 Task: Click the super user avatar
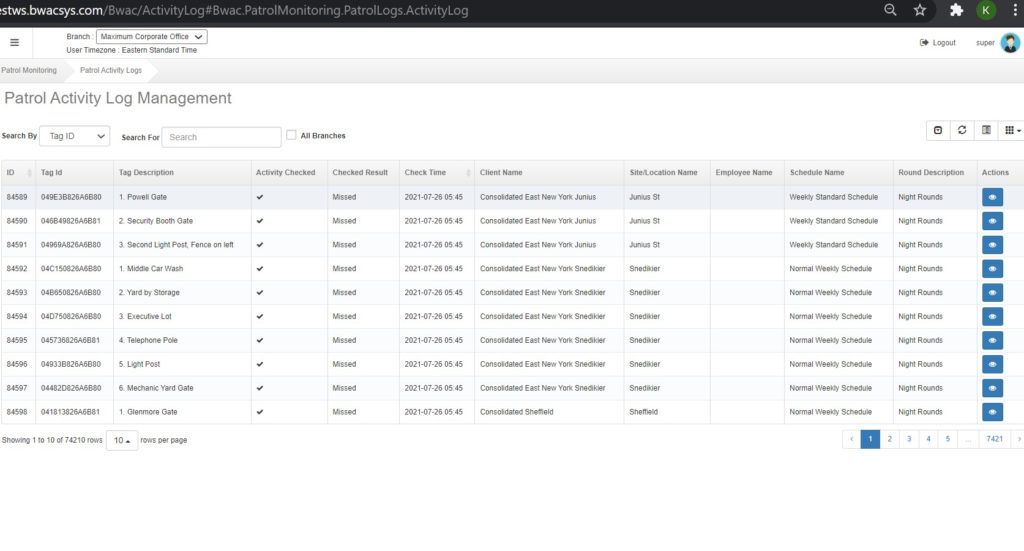tap(1010, 43)
